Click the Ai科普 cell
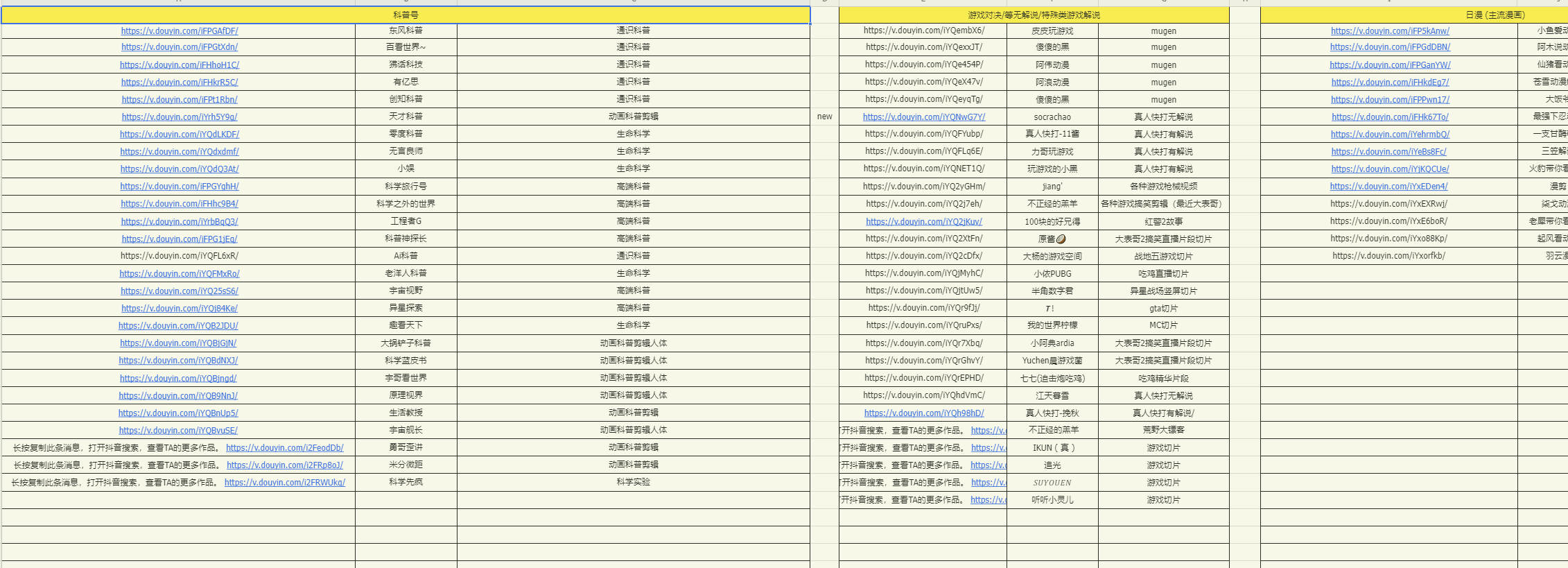The height and width of the screenshot is (568, 1568). 406,256
